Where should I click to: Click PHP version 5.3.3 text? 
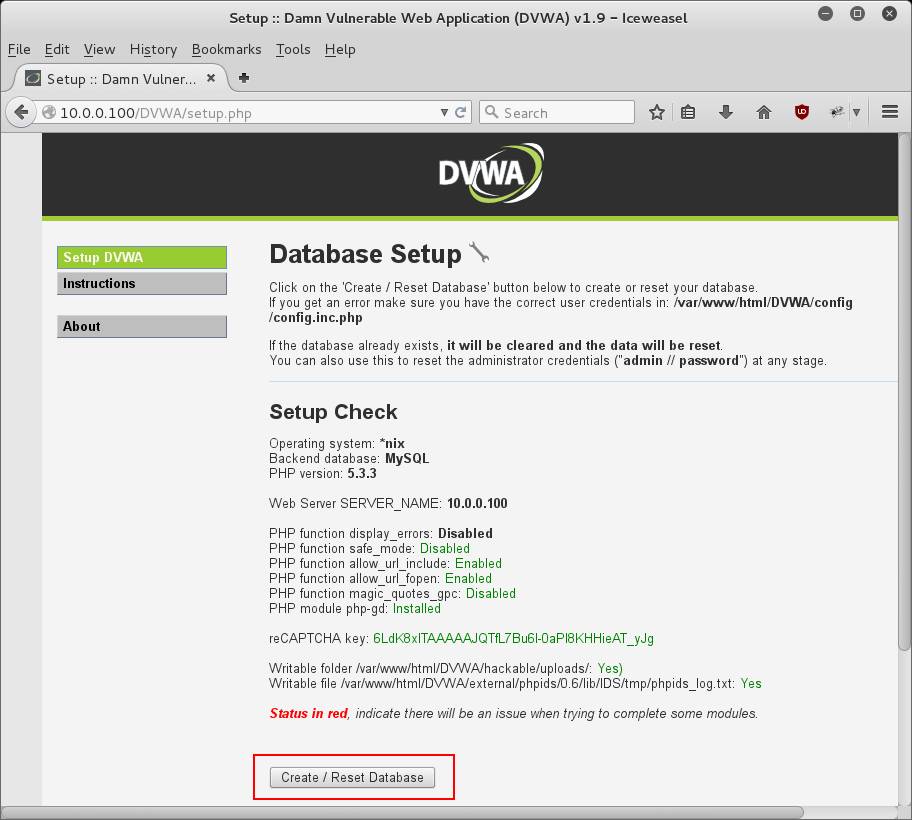[x=323, y=473]
